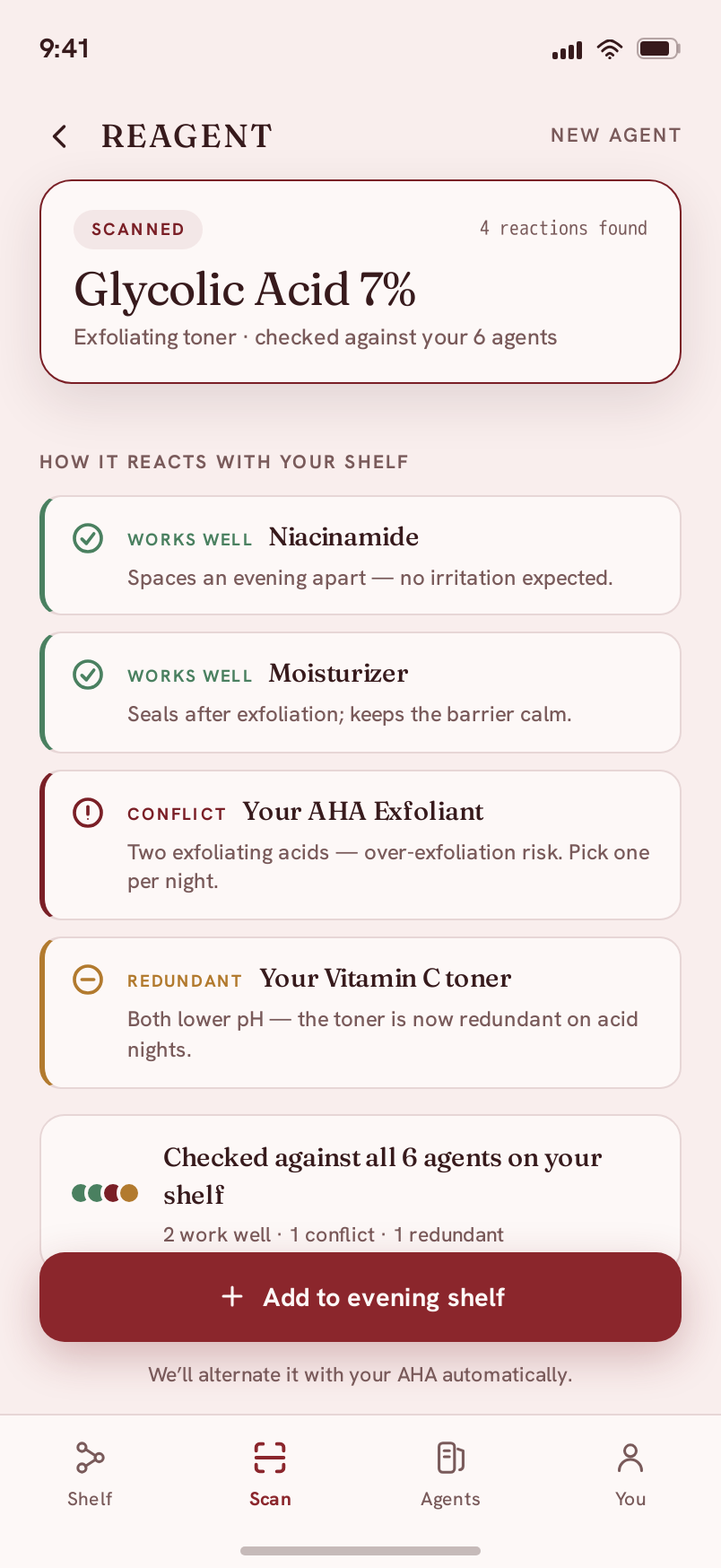
Task: Tap the red conflict alert icon
Action: point(88,813)
